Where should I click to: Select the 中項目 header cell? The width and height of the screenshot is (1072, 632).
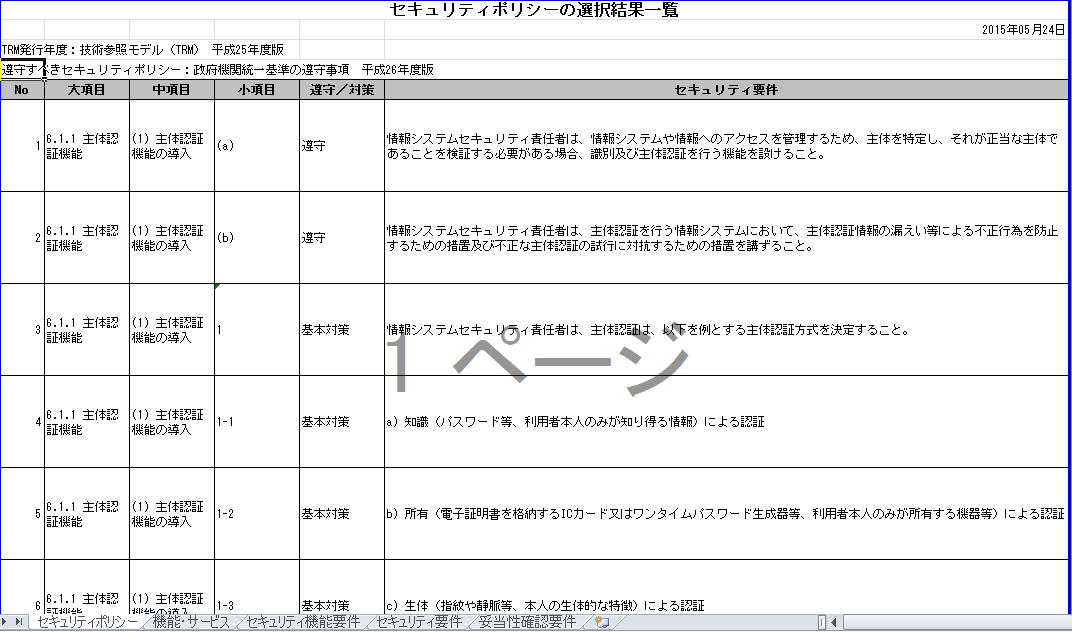pyautogui.click(x=172, y=90)
